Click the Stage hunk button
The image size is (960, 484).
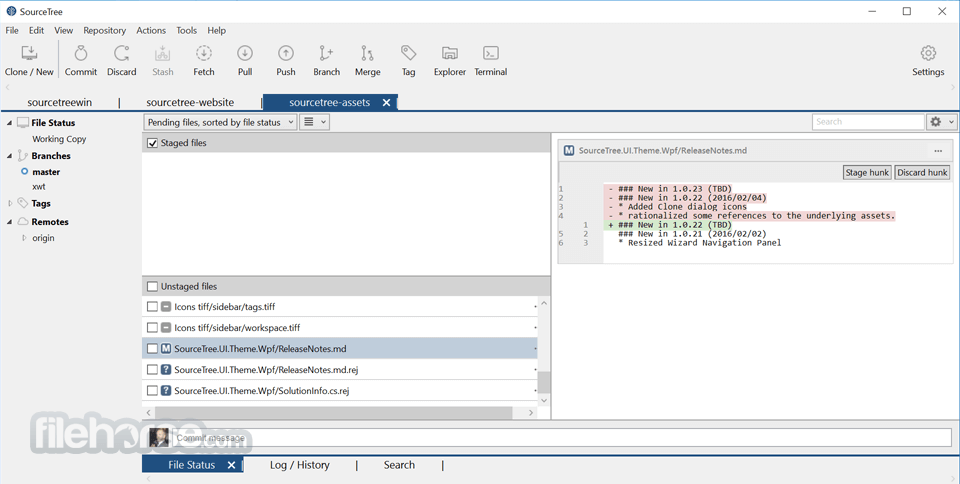[x=867, y=173]
